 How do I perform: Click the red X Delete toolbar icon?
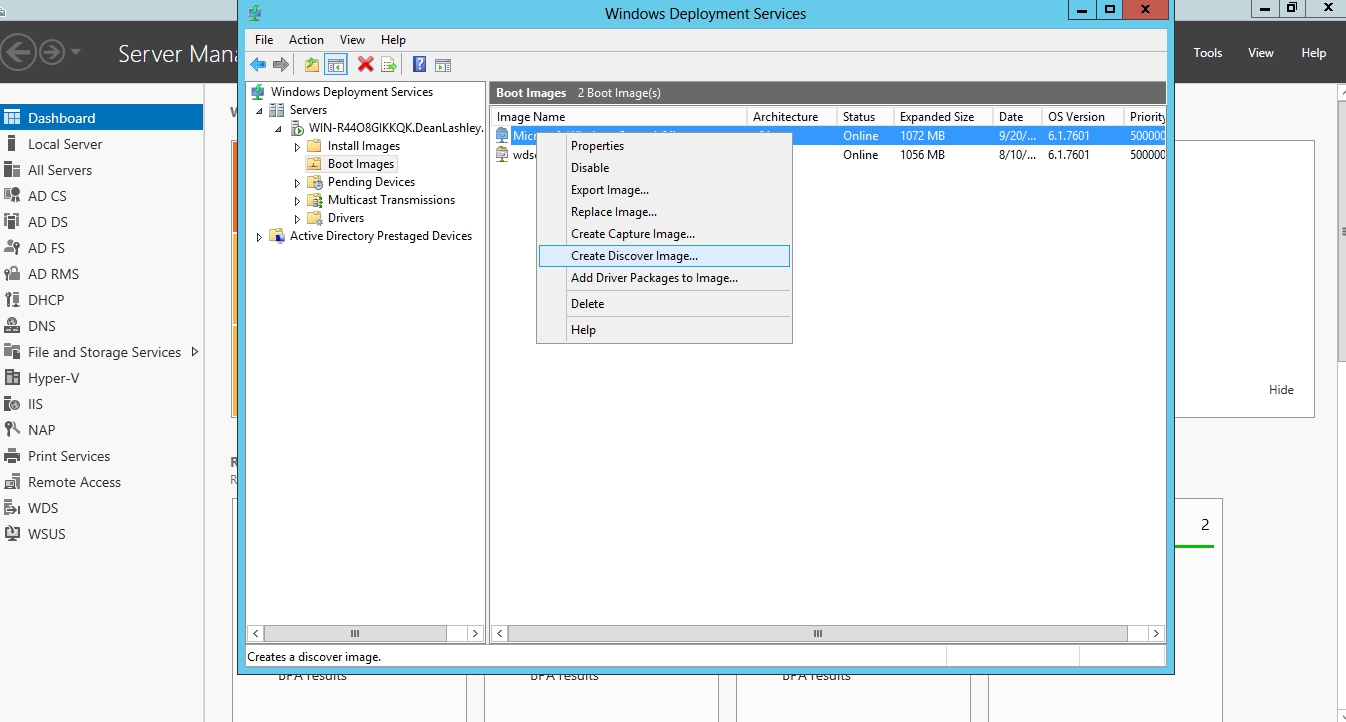click(366, 65)
